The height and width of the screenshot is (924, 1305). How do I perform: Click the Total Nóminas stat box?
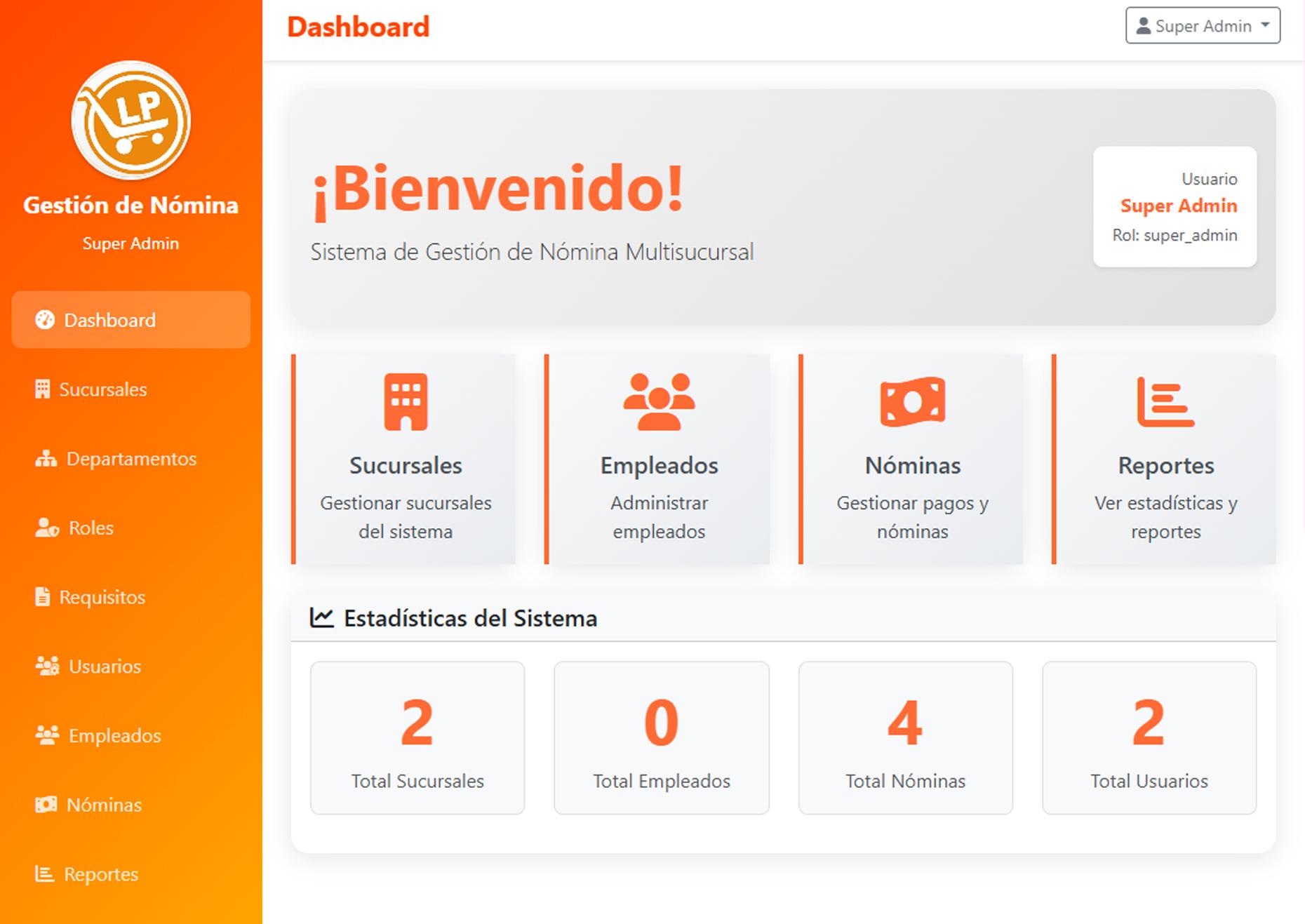pyautogui.click(x=906, y=738)
